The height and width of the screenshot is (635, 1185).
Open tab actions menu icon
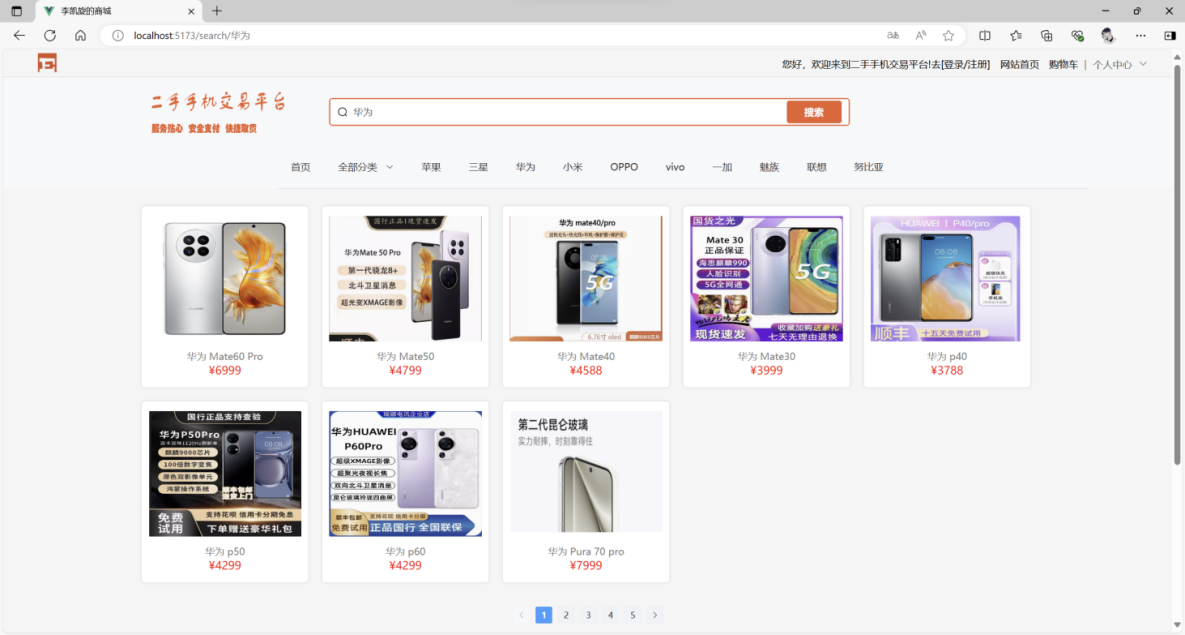(x=17, y=11)
